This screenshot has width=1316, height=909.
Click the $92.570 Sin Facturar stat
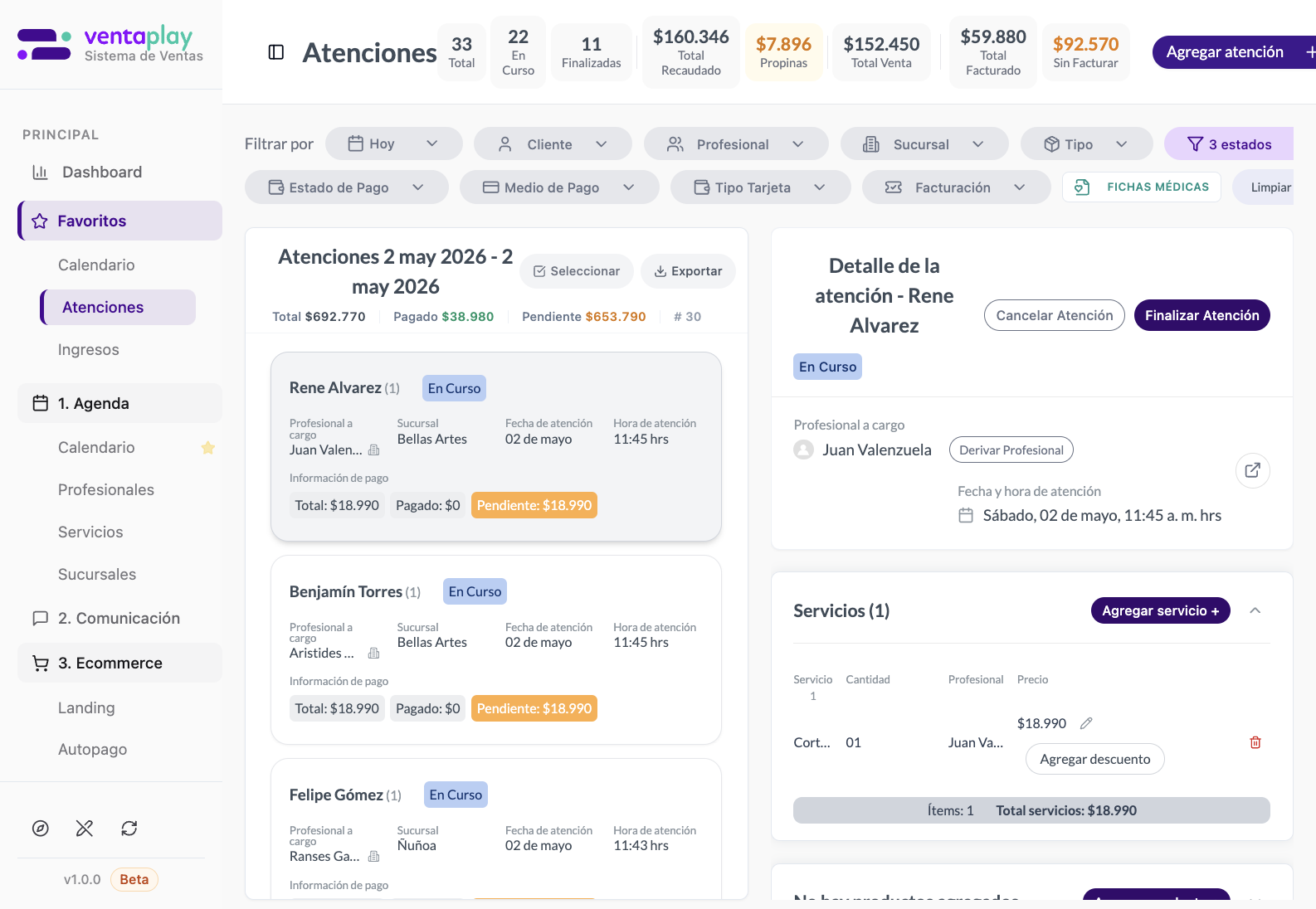(1085, 52)
